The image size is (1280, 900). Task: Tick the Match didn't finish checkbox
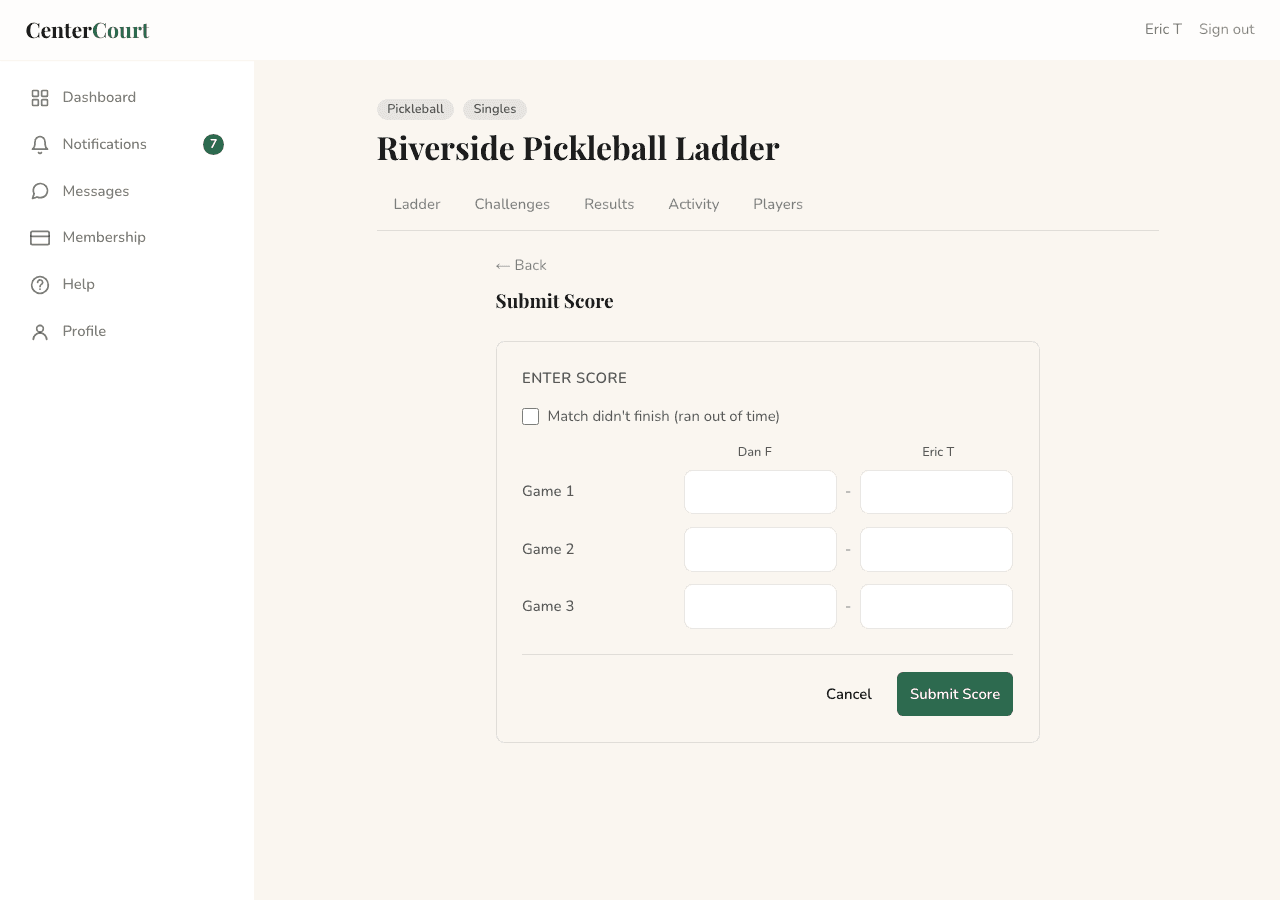pos(530,416)
